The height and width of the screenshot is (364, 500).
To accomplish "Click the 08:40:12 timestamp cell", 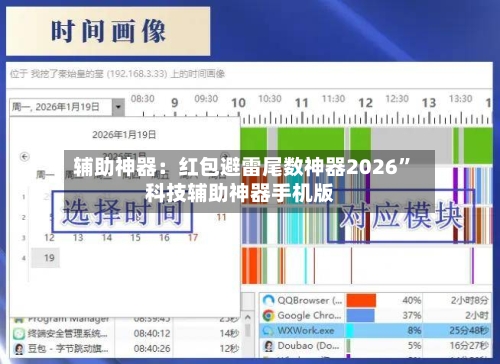I will tap(152, 333).
